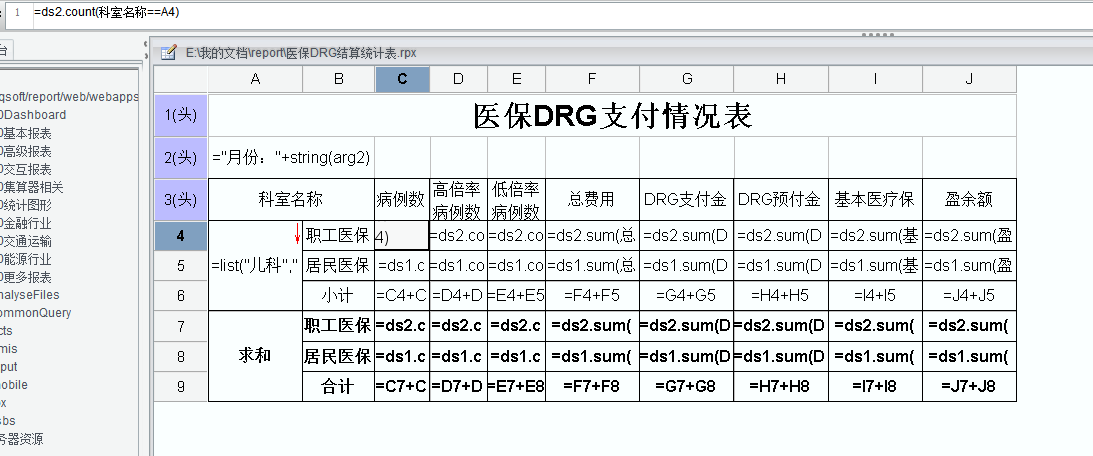1093x456 pixels.
Task: Click into the formula bar expression field
Action: (x=500, y=11)
